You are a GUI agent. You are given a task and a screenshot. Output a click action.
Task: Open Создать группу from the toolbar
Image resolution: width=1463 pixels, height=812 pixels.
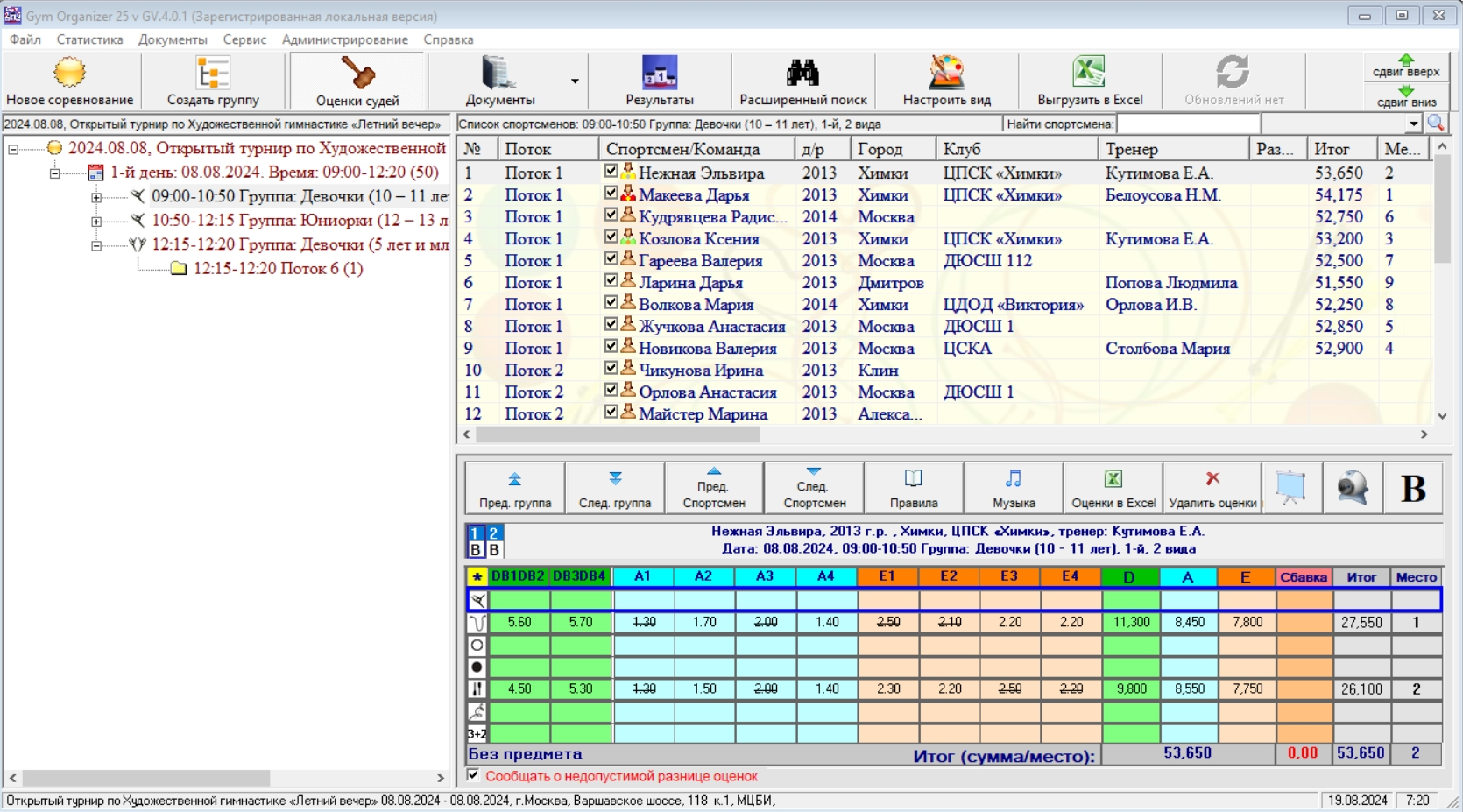tap(213, 74)
